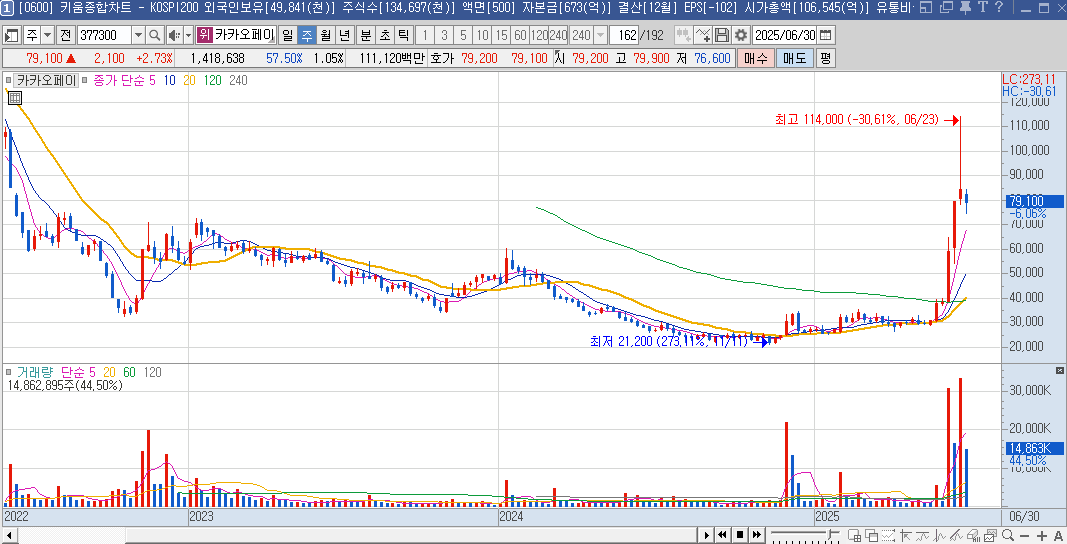
Task: Click the 매수 buy button
Action: [755, 59]
